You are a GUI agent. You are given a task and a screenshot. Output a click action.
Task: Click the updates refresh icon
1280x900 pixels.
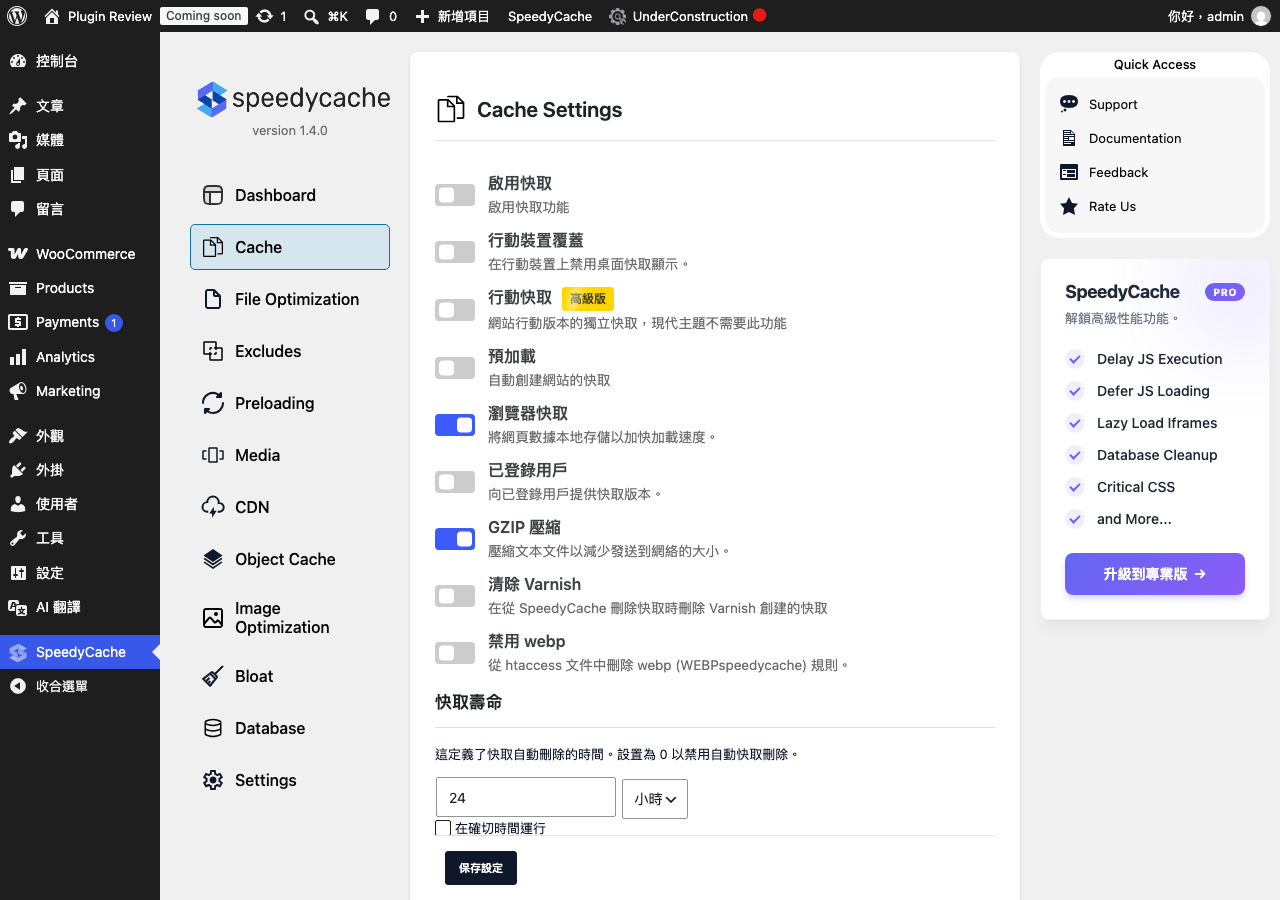(x=264, y=16)
